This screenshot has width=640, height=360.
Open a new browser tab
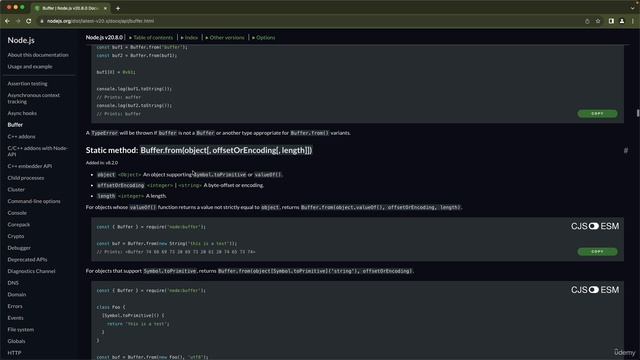pyautogui.click(x=118, y=8)
